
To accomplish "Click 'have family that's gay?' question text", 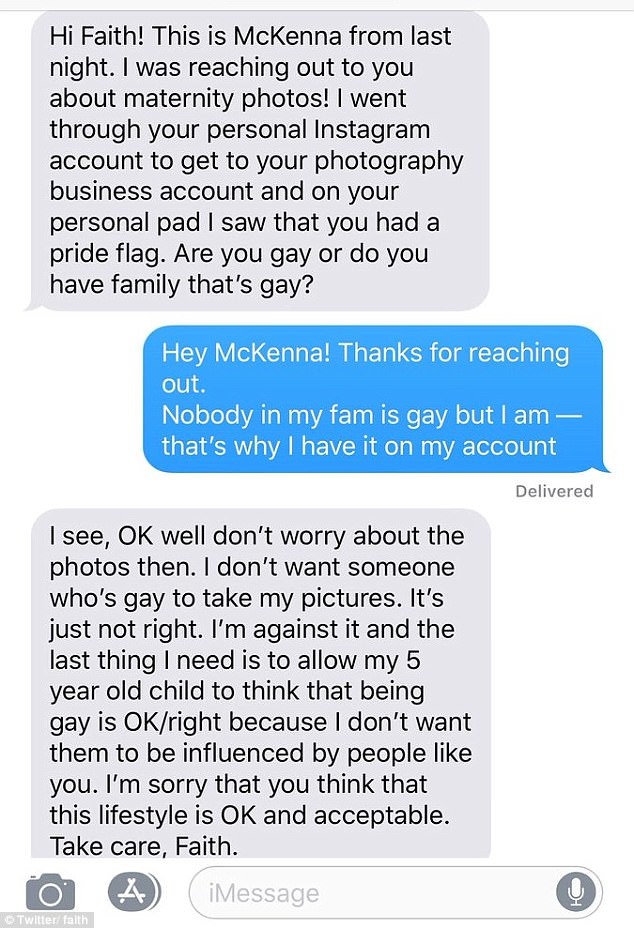I will (x=181, y=285).
